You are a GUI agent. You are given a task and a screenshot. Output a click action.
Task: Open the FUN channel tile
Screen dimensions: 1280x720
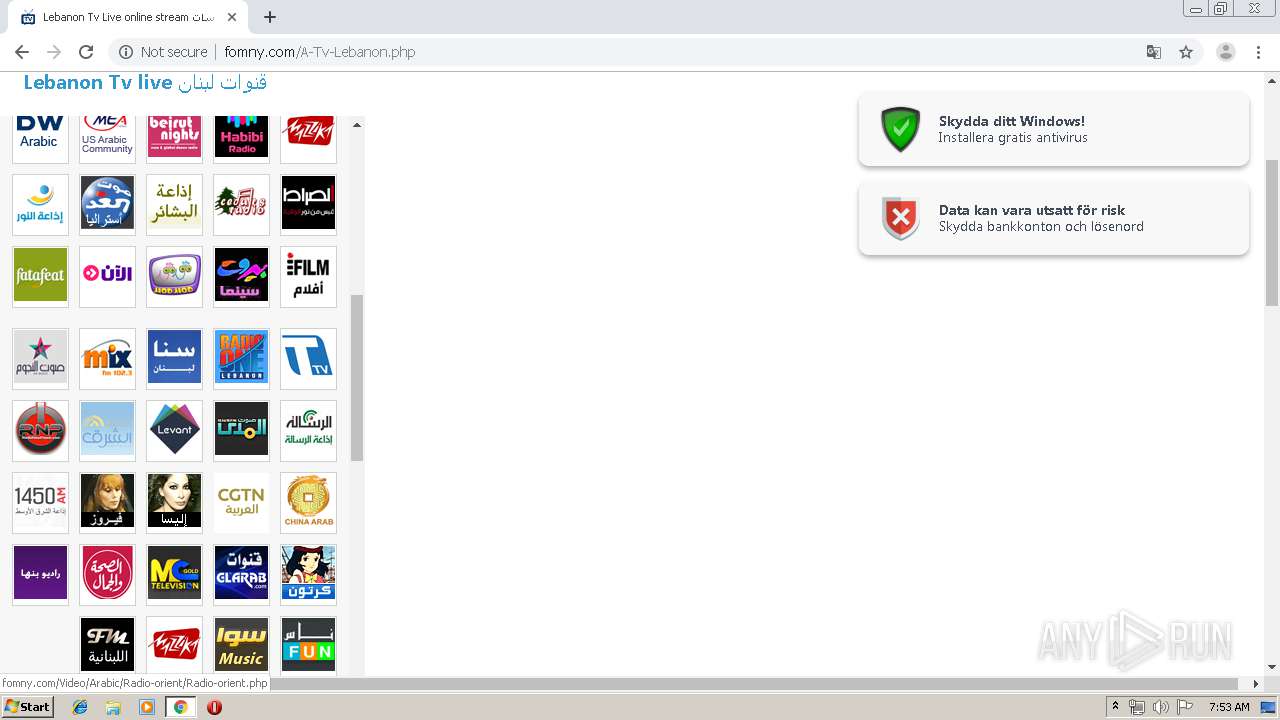tap(308, 646)
